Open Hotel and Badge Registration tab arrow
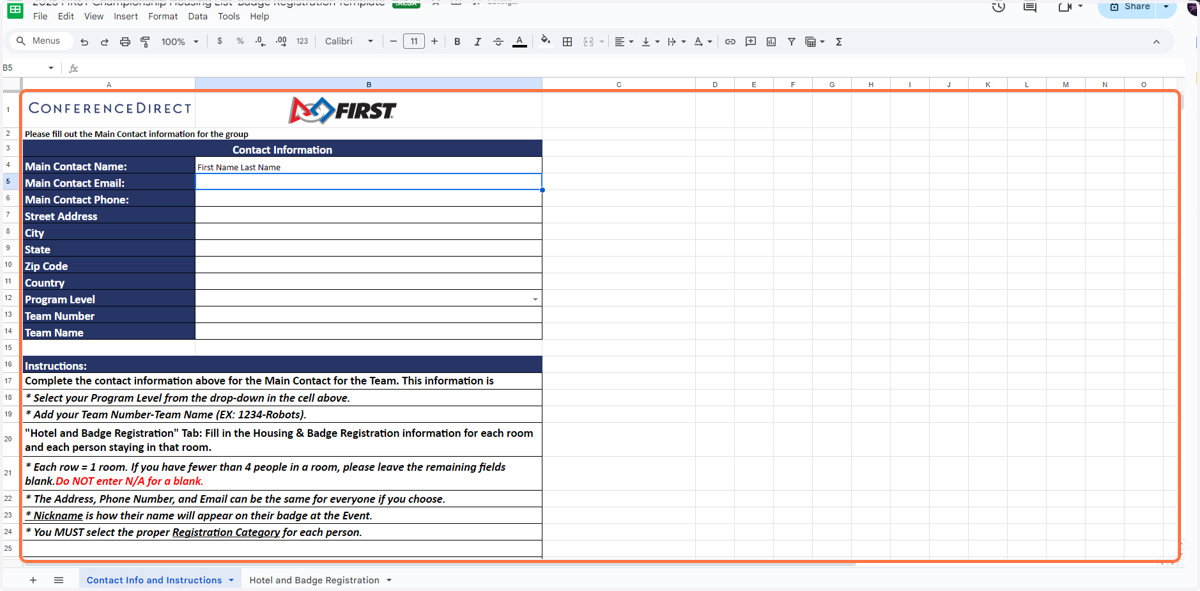Image resolution: width=1200 pixels, height=591 pixels. point(389,580)
